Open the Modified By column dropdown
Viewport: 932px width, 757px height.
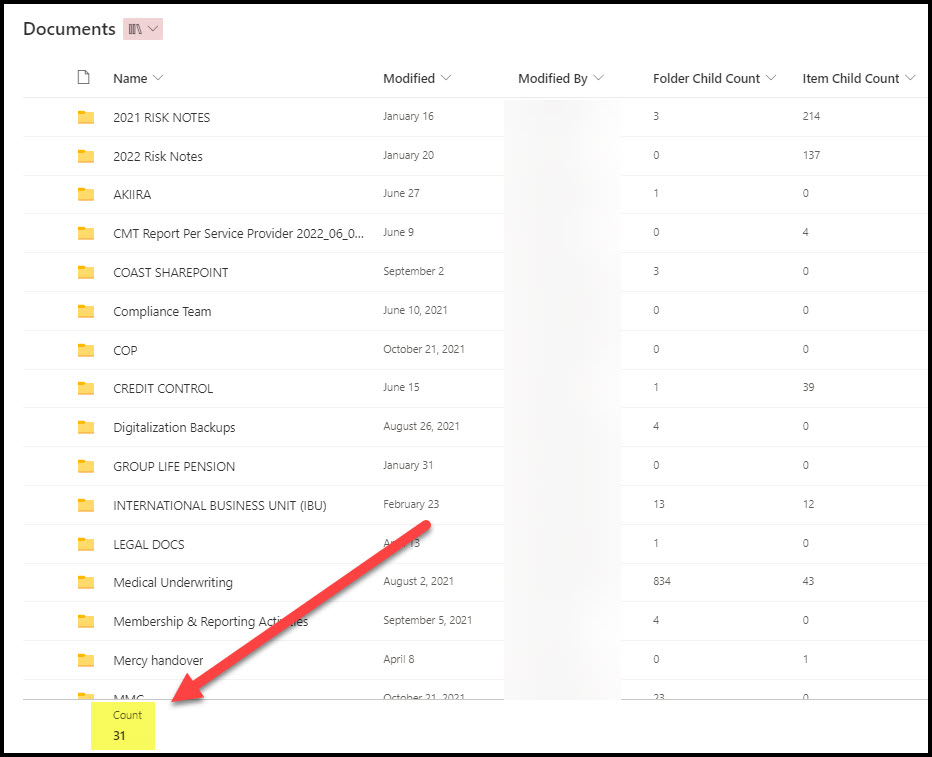tap(599, 78)
